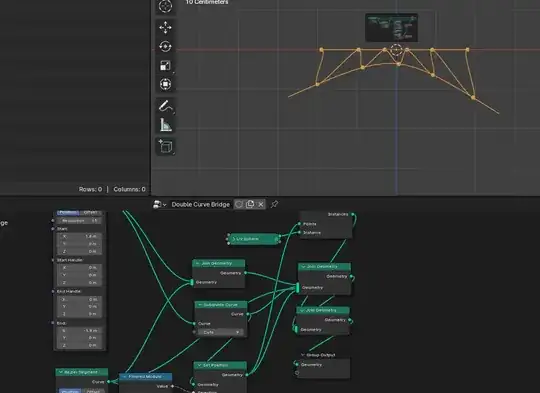This screenshot has width=540, height=393.
Task: Click the Start X value field
Action: [79, 236]
